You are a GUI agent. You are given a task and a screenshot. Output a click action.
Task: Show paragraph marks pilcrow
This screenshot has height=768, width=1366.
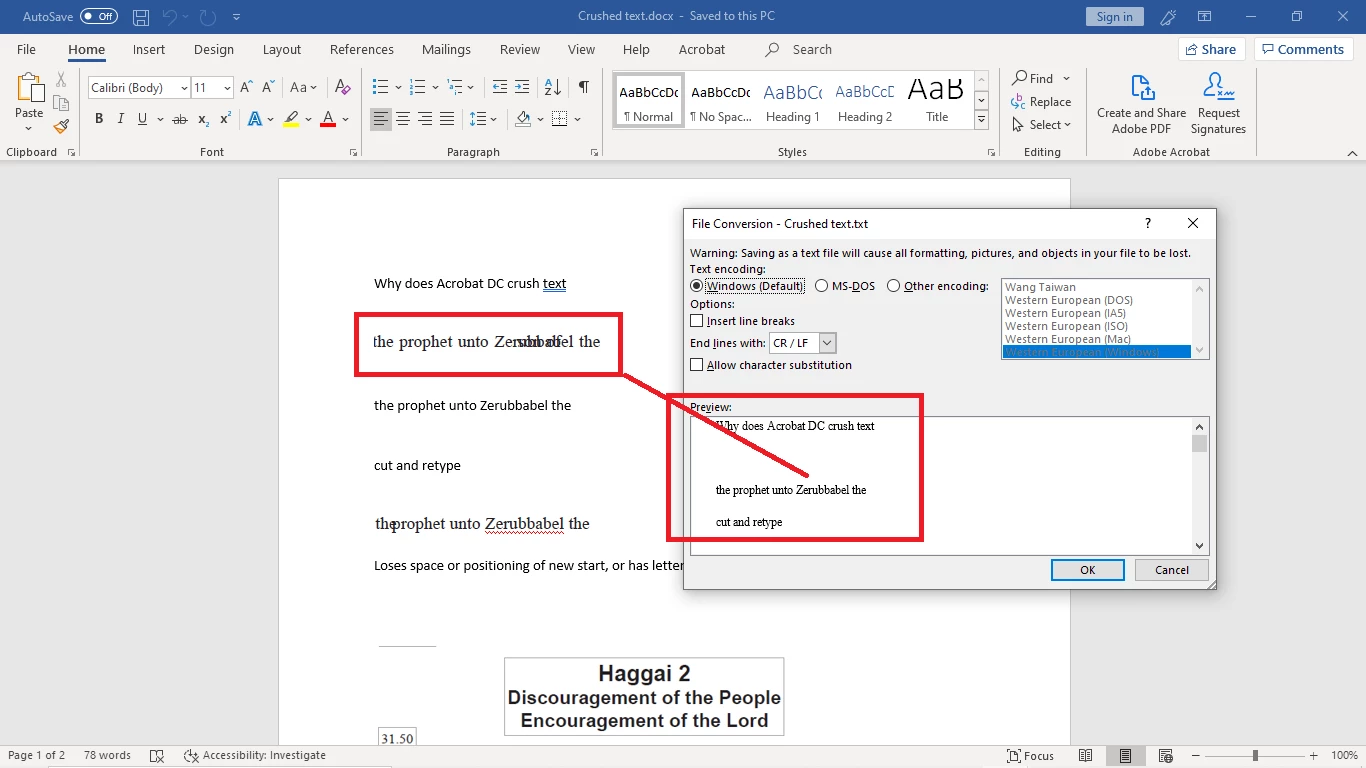click(x=583, y=88)
